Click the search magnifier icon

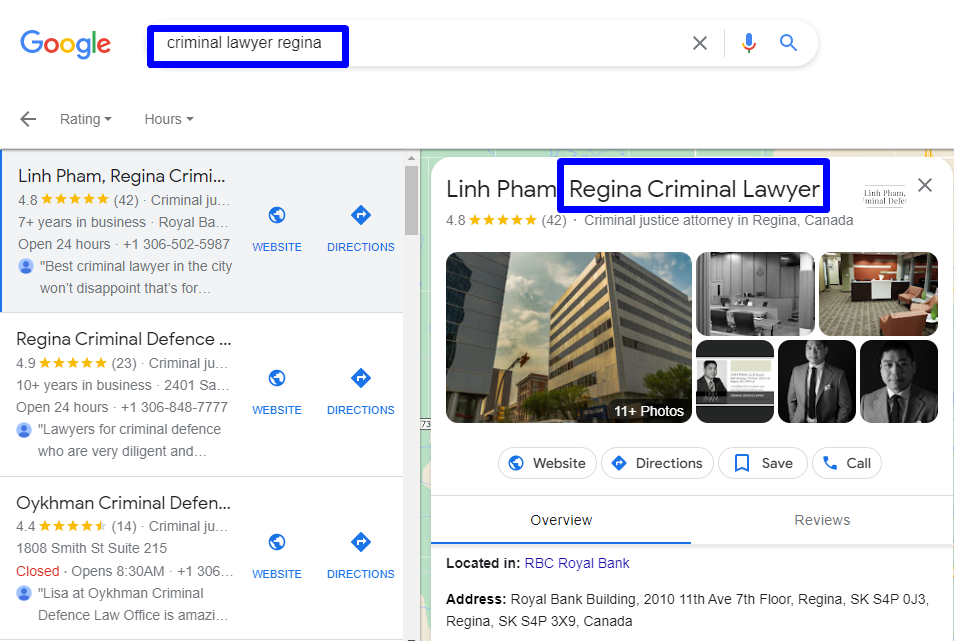tap(788, 42)
